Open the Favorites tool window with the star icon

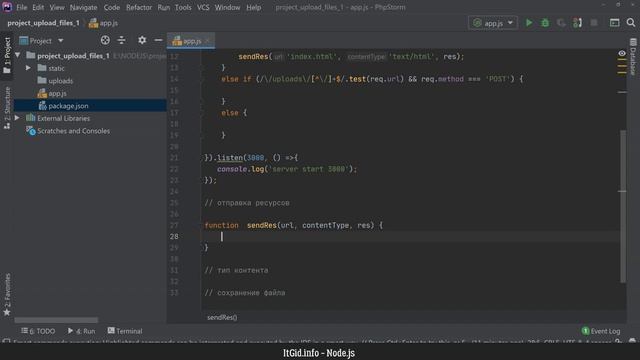click(x=7, y=295)
